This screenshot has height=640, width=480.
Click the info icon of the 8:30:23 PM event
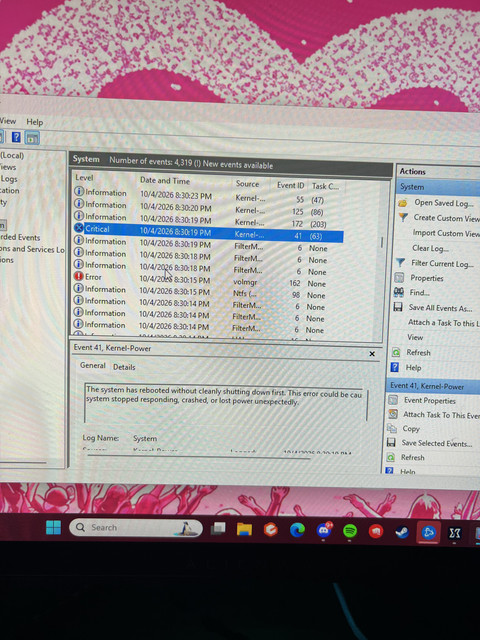[79, 191]
